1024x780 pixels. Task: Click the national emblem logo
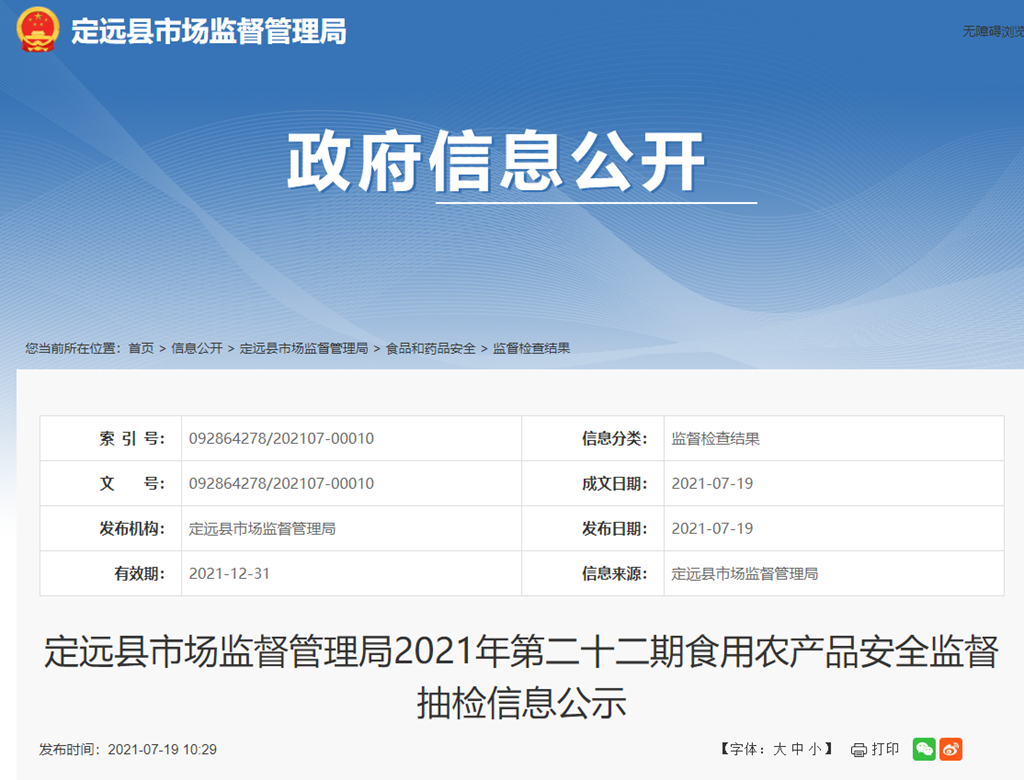(38, 30)
